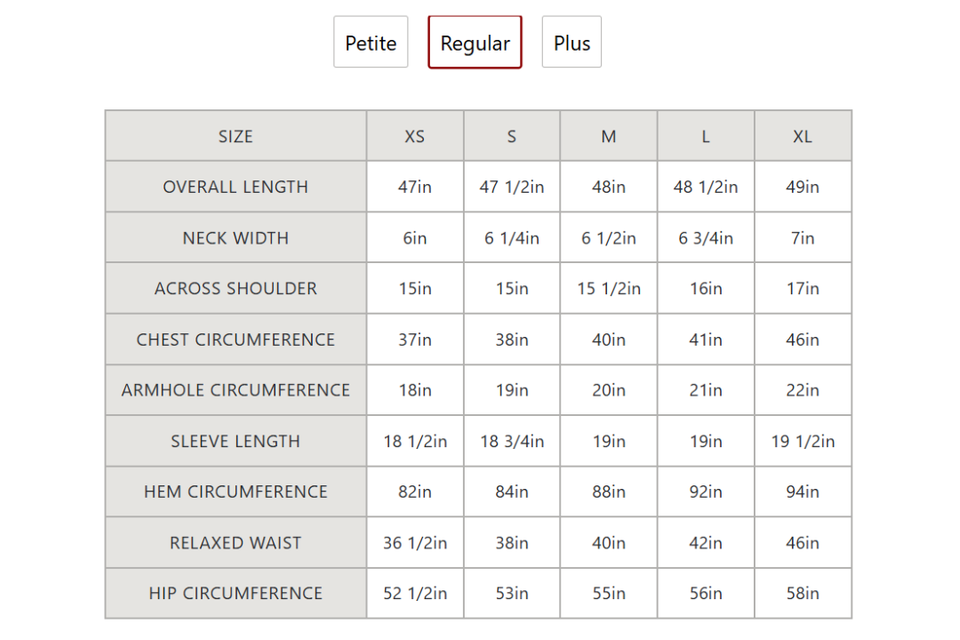Click the SIZE column header
This screenshot has width=960, height=640.
pos(236,136)
